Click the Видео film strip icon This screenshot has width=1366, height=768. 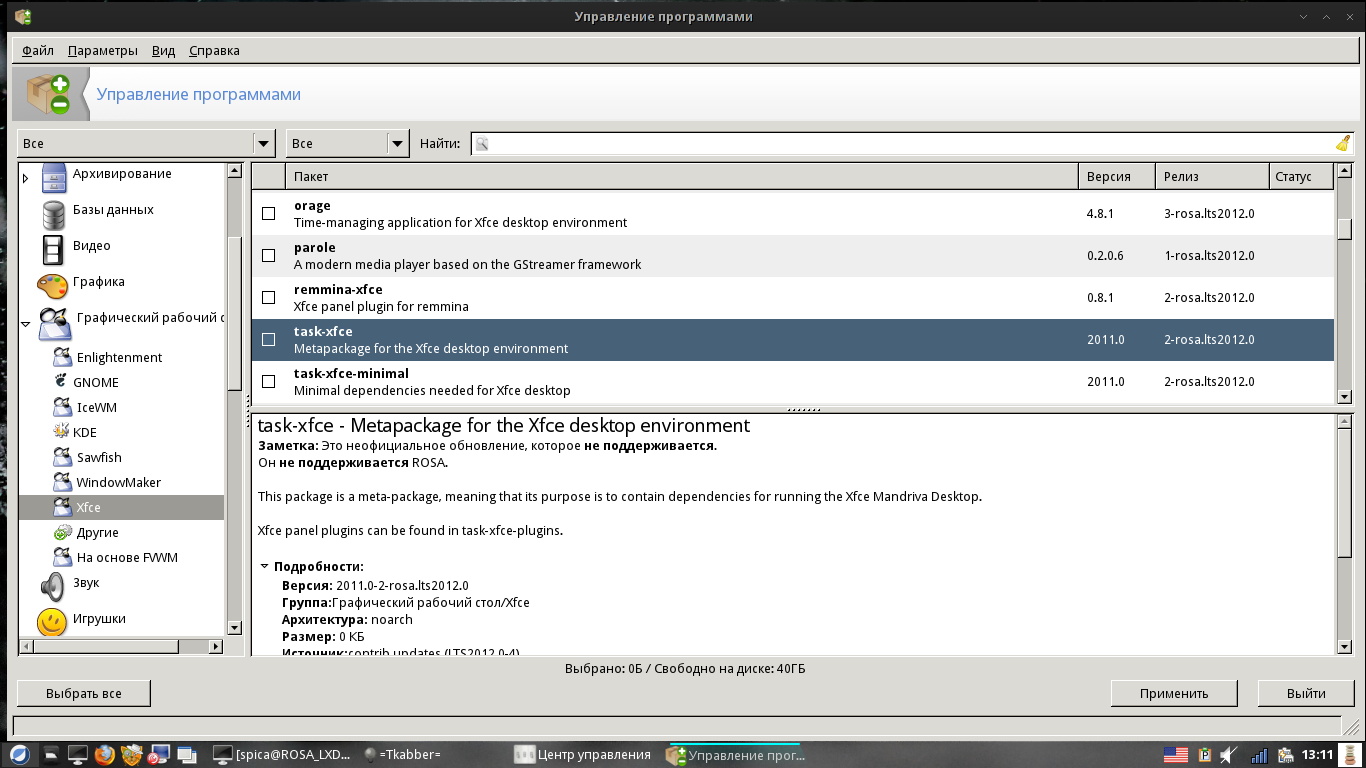point(54,248)
